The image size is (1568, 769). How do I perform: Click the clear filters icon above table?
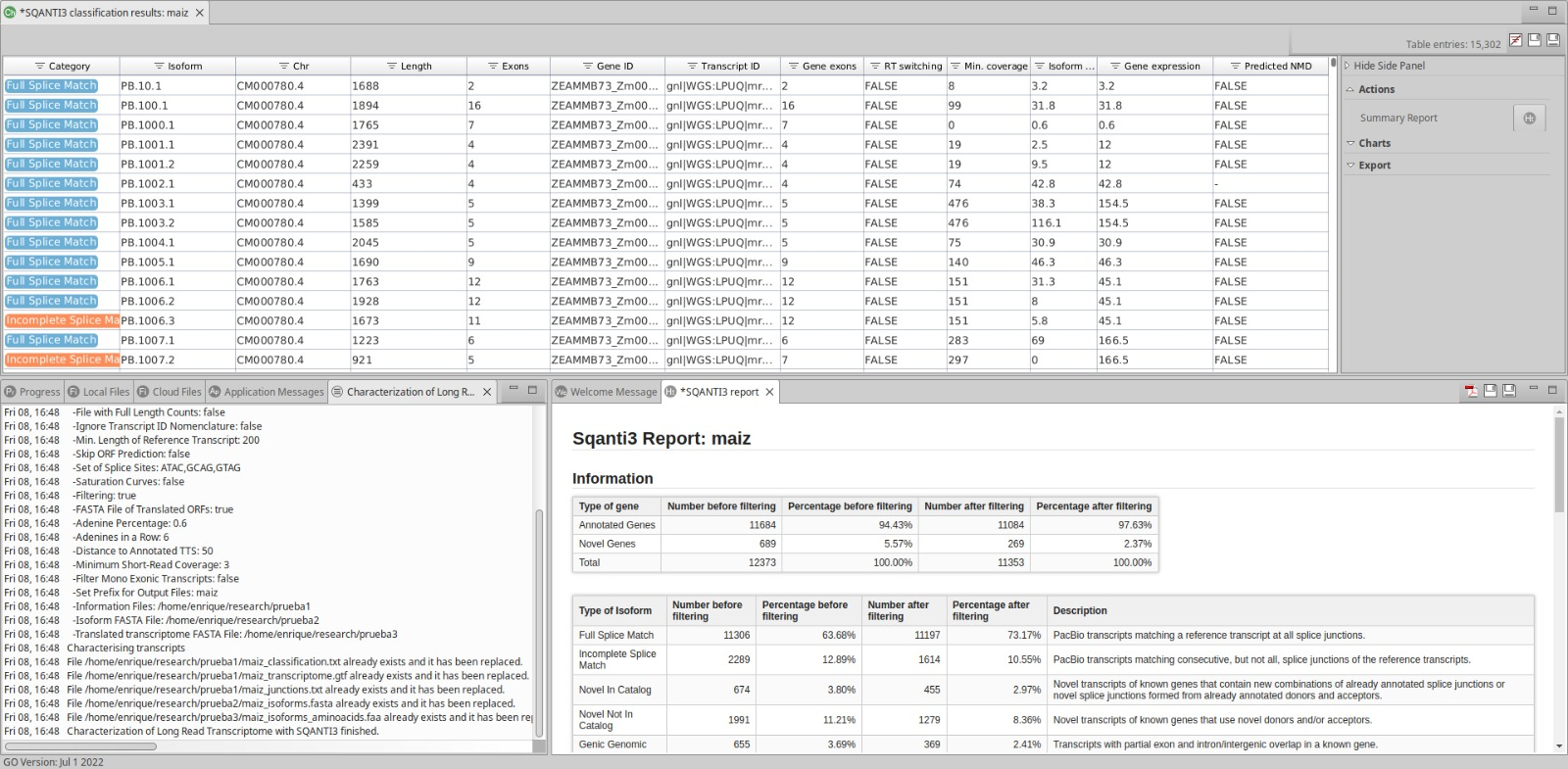coord(1516,40)
